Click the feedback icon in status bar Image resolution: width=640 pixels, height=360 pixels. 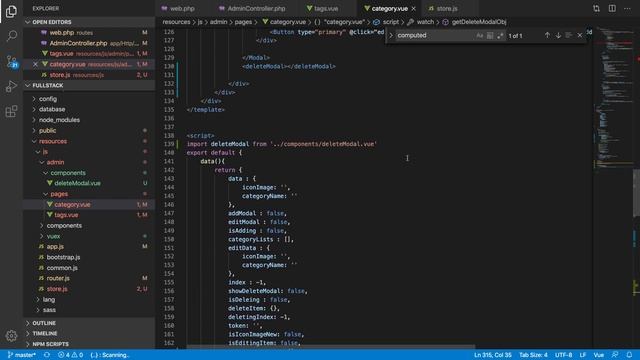click(615, 355)
